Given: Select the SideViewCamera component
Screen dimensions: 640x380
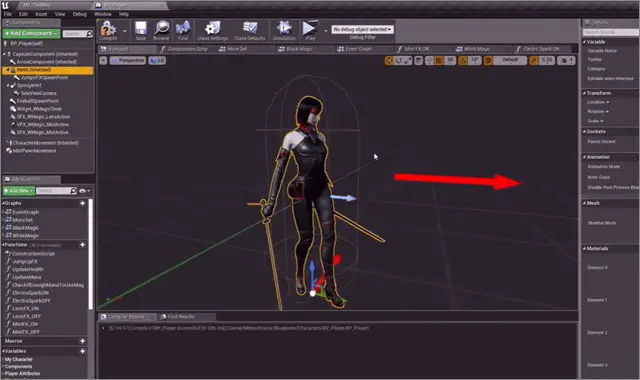Looking at the screenshot, I should tap(38, 93).
